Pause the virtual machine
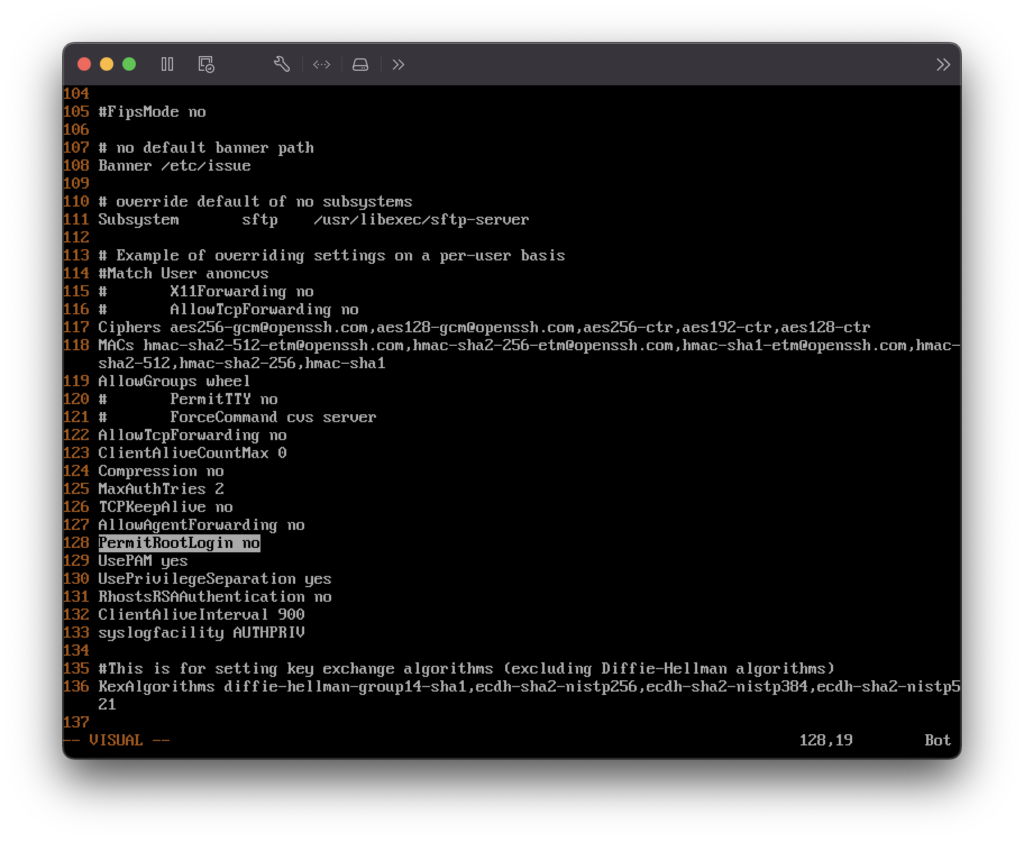The width and height of the screenshot is (1024, 842). [167, 64]
